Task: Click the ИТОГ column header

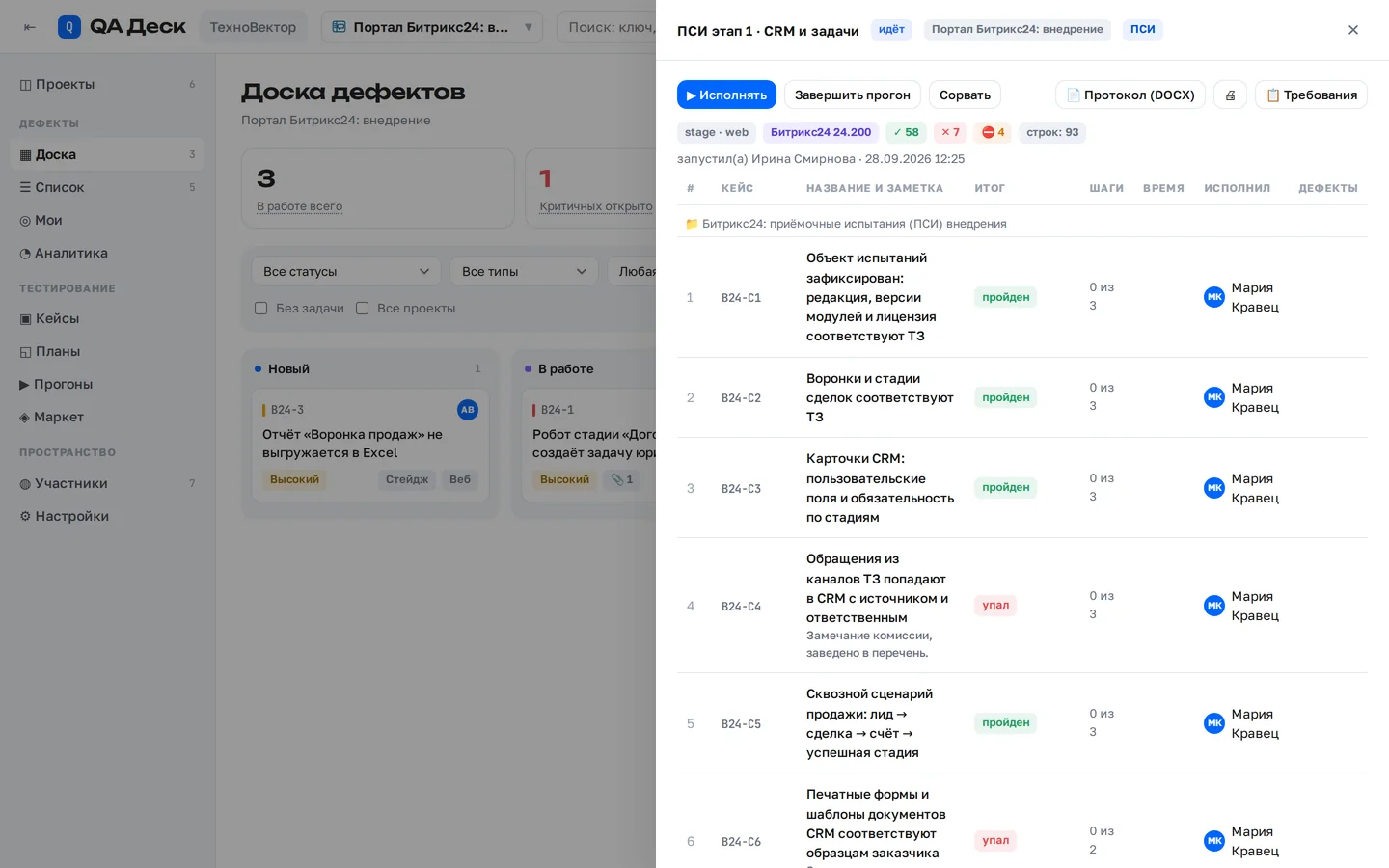Action: [x=990, y=189]
